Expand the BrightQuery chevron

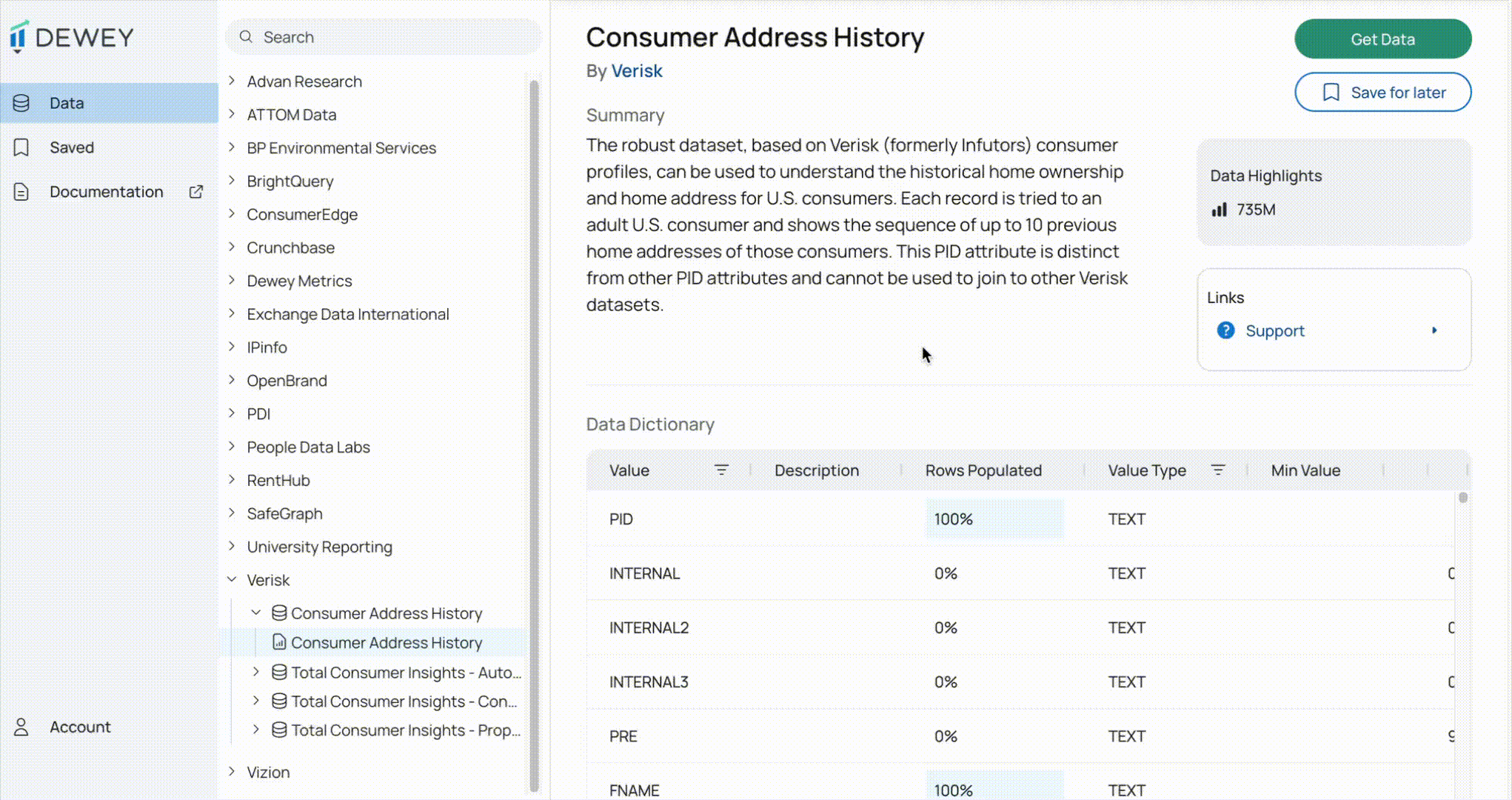(232, 181)
